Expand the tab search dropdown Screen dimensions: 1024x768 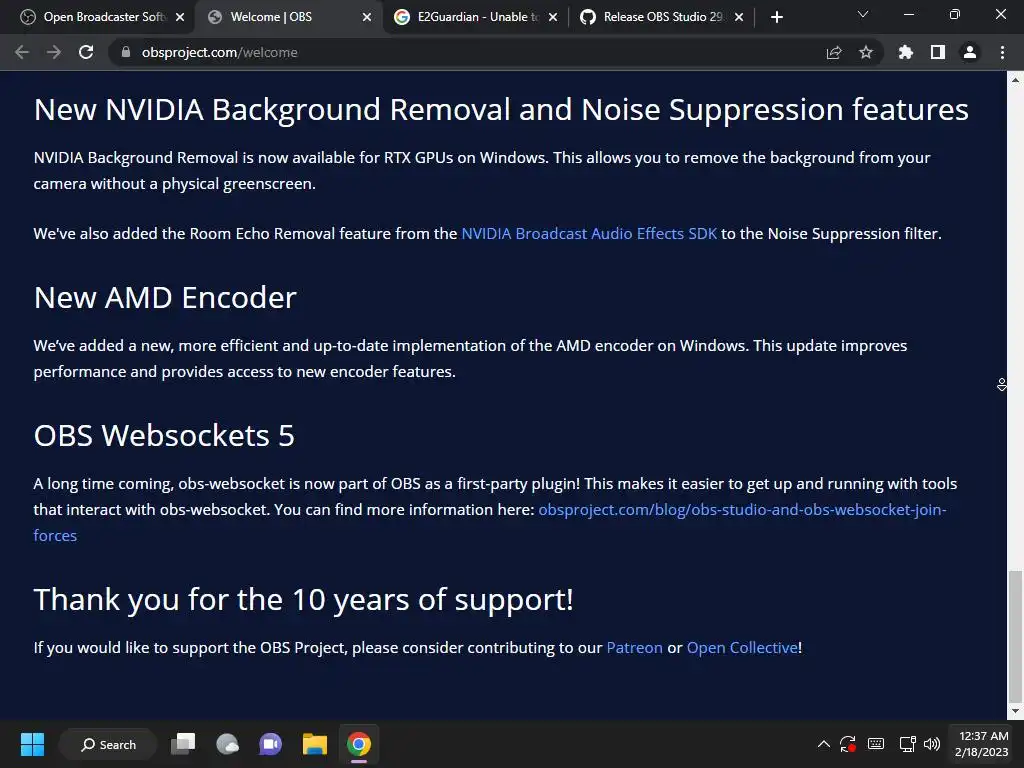863,14
